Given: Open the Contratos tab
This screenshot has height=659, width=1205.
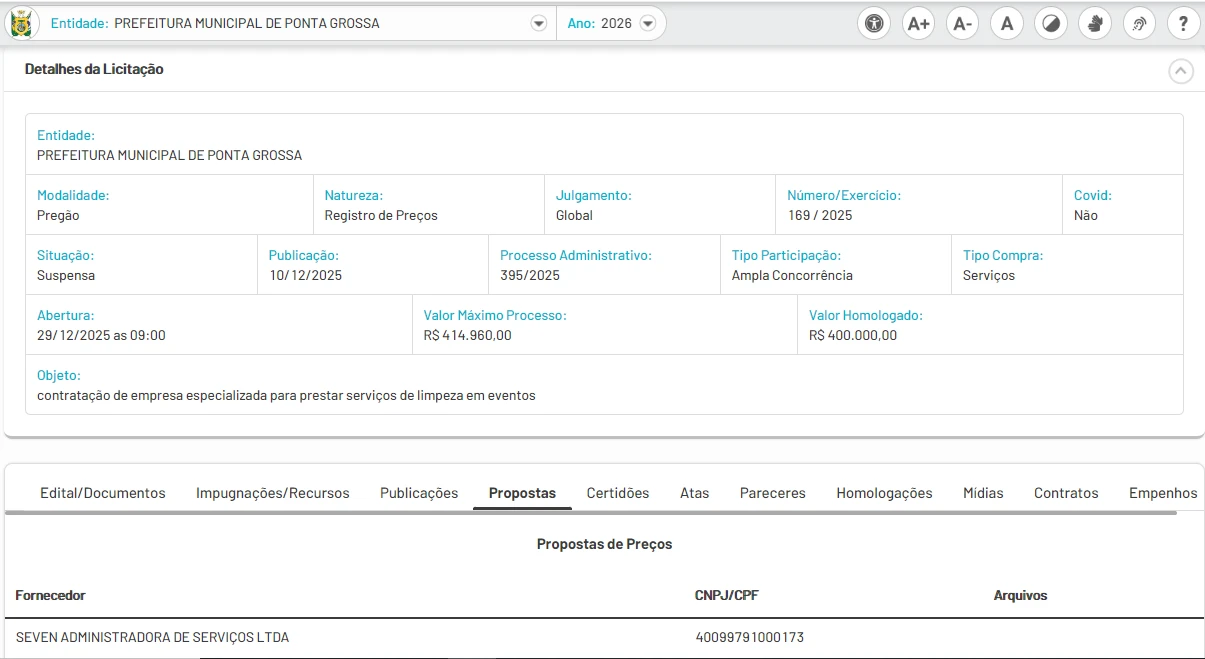Looking at the screenshot, I should (1066, 493).
